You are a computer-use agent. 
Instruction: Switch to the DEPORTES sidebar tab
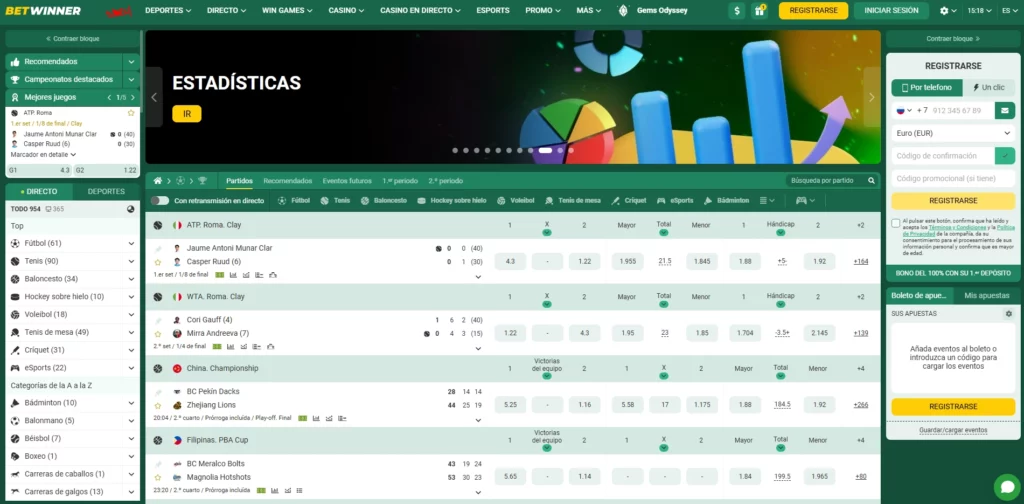point(106,191)
